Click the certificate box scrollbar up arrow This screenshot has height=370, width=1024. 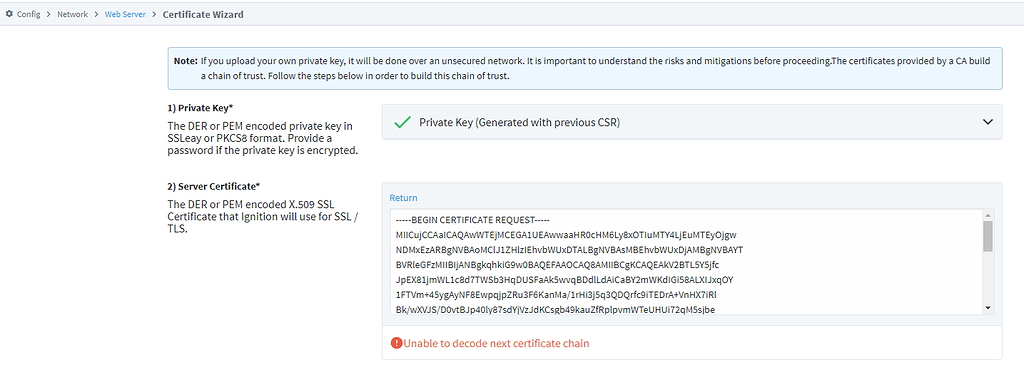point(987,215)
